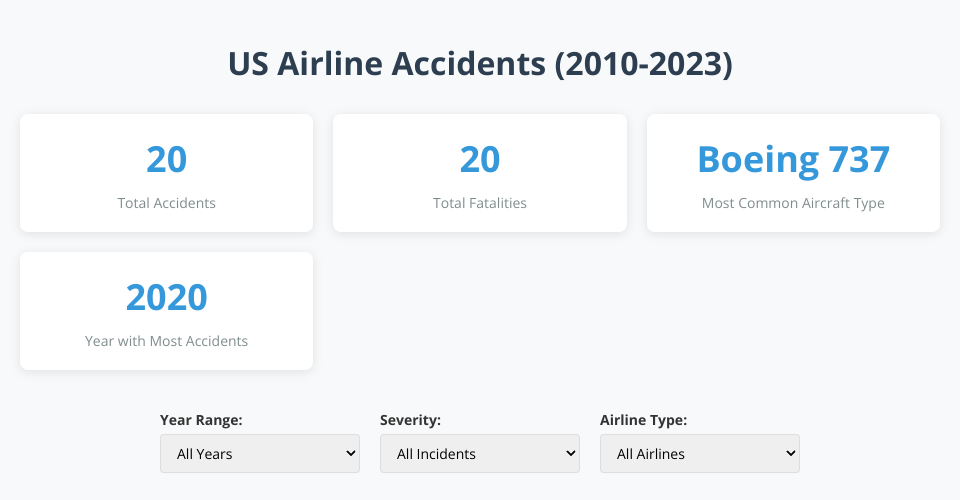Open the Airline Type dropdown
This screenshot has height=500, width=960.
pyautogui.click(x=699, y=453)
